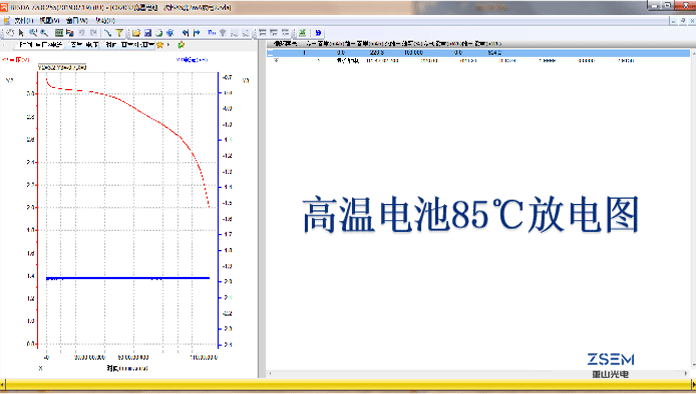This screenshot has width=696, height=394.
Task: Expand the second row in data table
Action: coord(276,60)
